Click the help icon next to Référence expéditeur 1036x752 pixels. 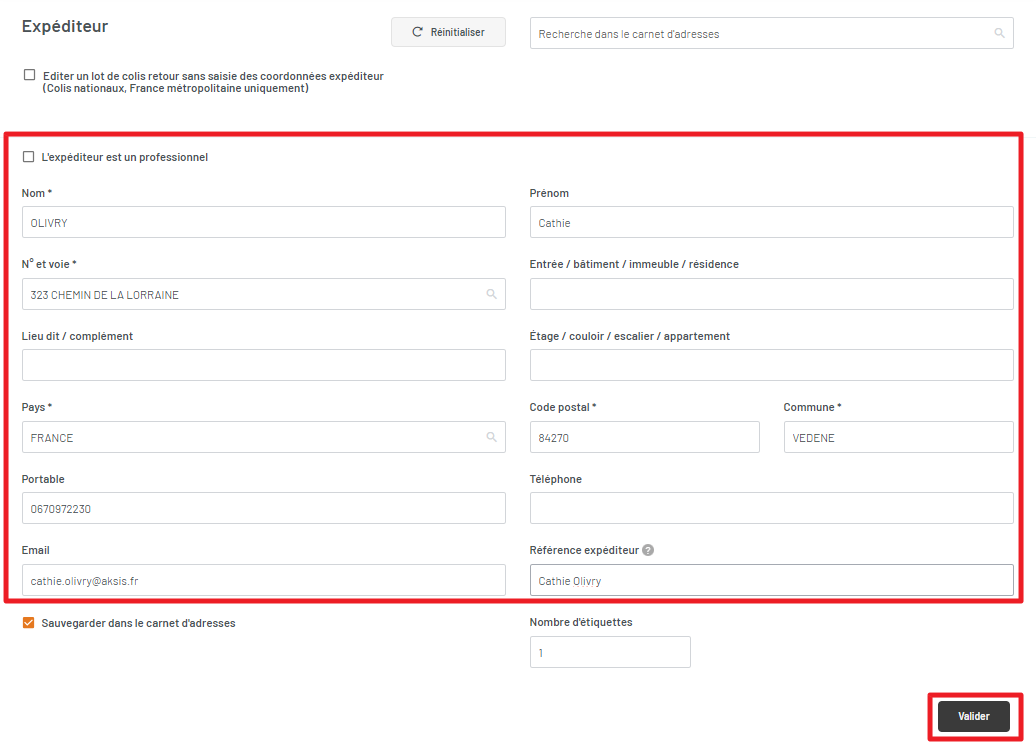tap(648, 550)
